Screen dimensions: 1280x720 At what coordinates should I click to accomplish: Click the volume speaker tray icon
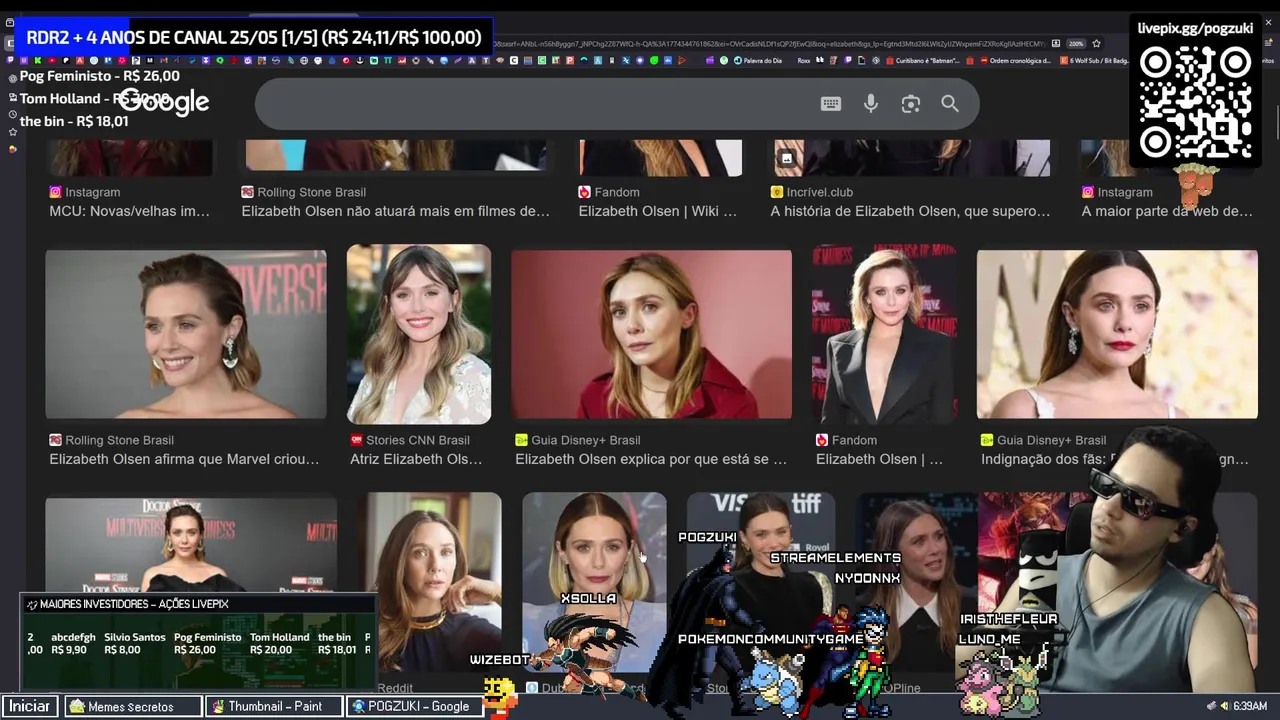pyautogui.click(x=1223, y=706)
